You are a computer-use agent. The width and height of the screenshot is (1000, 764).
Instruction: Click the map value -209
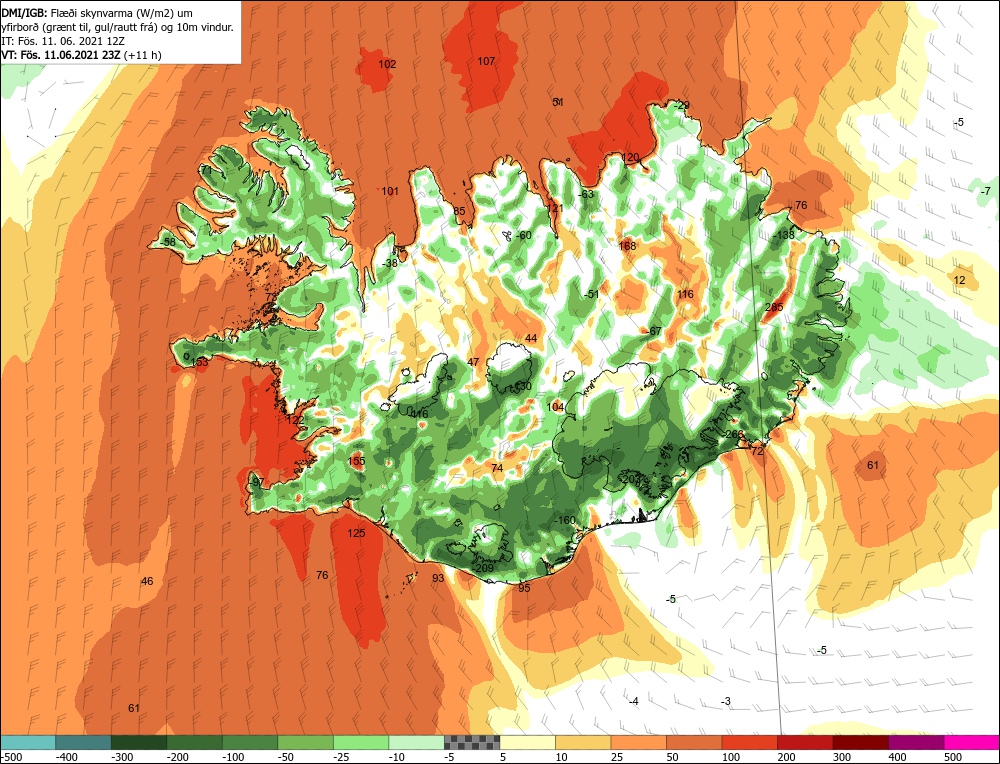(x=483, y=568)
